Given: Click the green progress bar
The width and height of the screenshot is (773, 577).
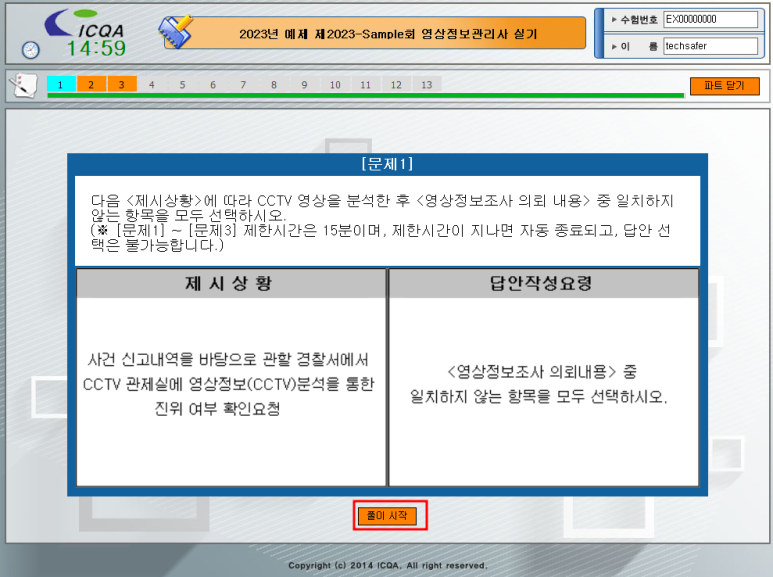Looking at the screenshot, I should [365, 96].
